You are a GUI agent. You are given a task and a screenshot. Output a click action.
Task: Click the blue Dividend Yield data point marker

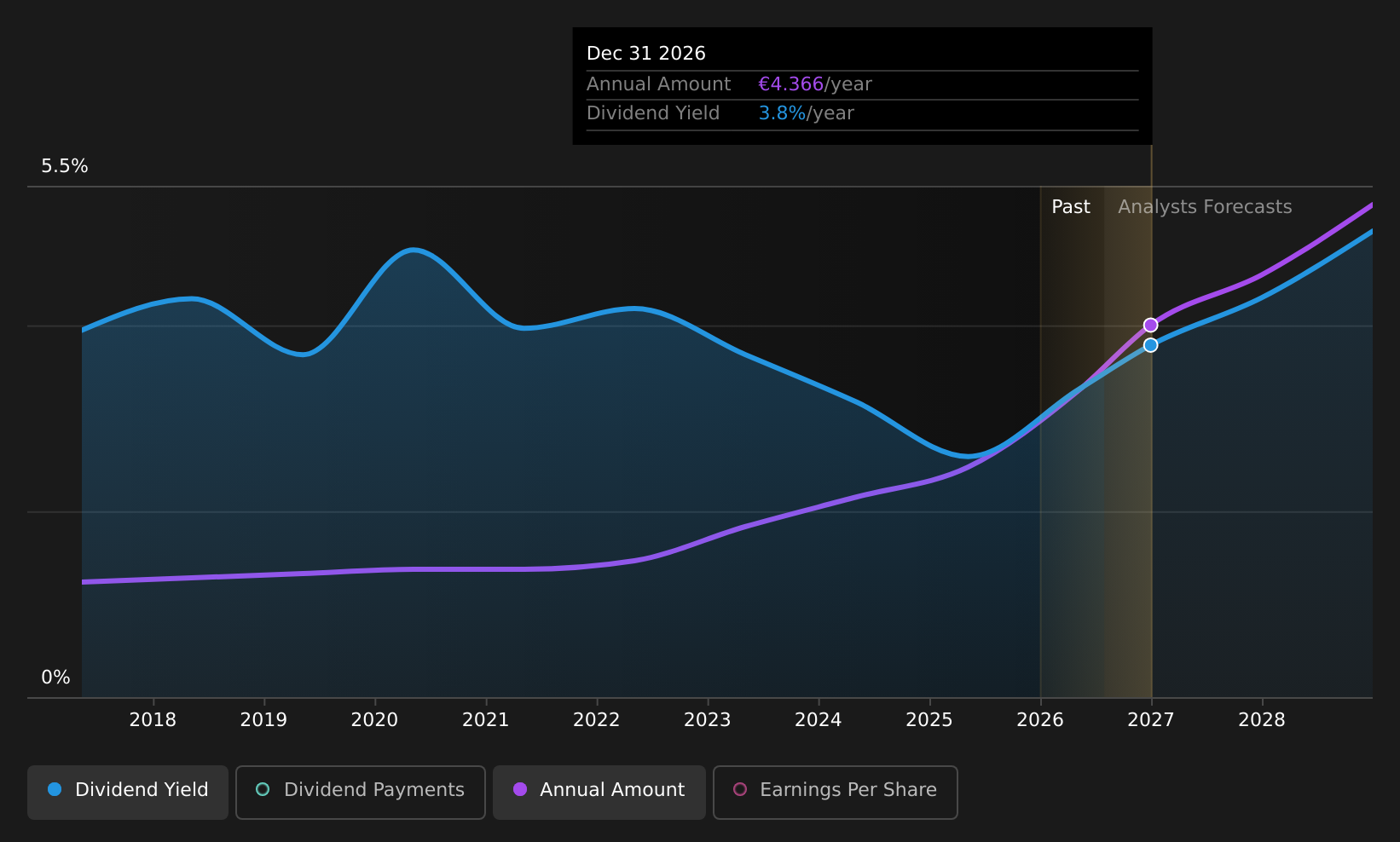pyautogui.click(x=1150, y=345)
